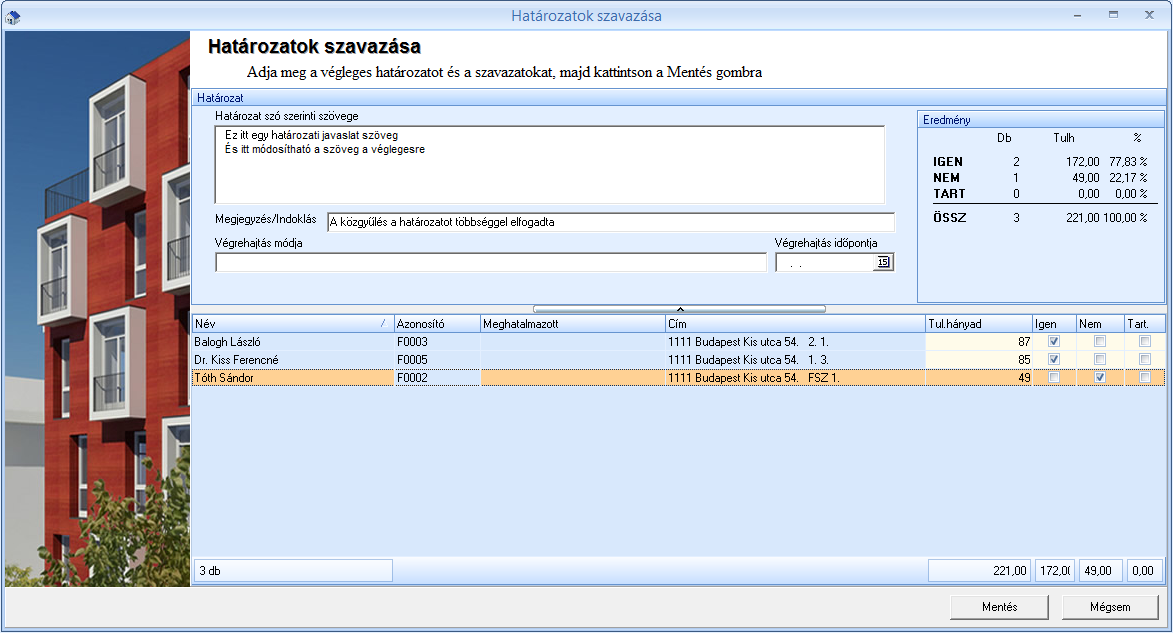
Task: Tick Nem checkbox for Balogh László
Action: click(x=1100, y=341)
